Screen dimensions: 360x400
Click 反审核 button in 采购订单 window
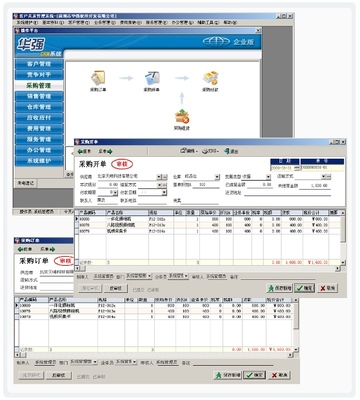(58, 375)
